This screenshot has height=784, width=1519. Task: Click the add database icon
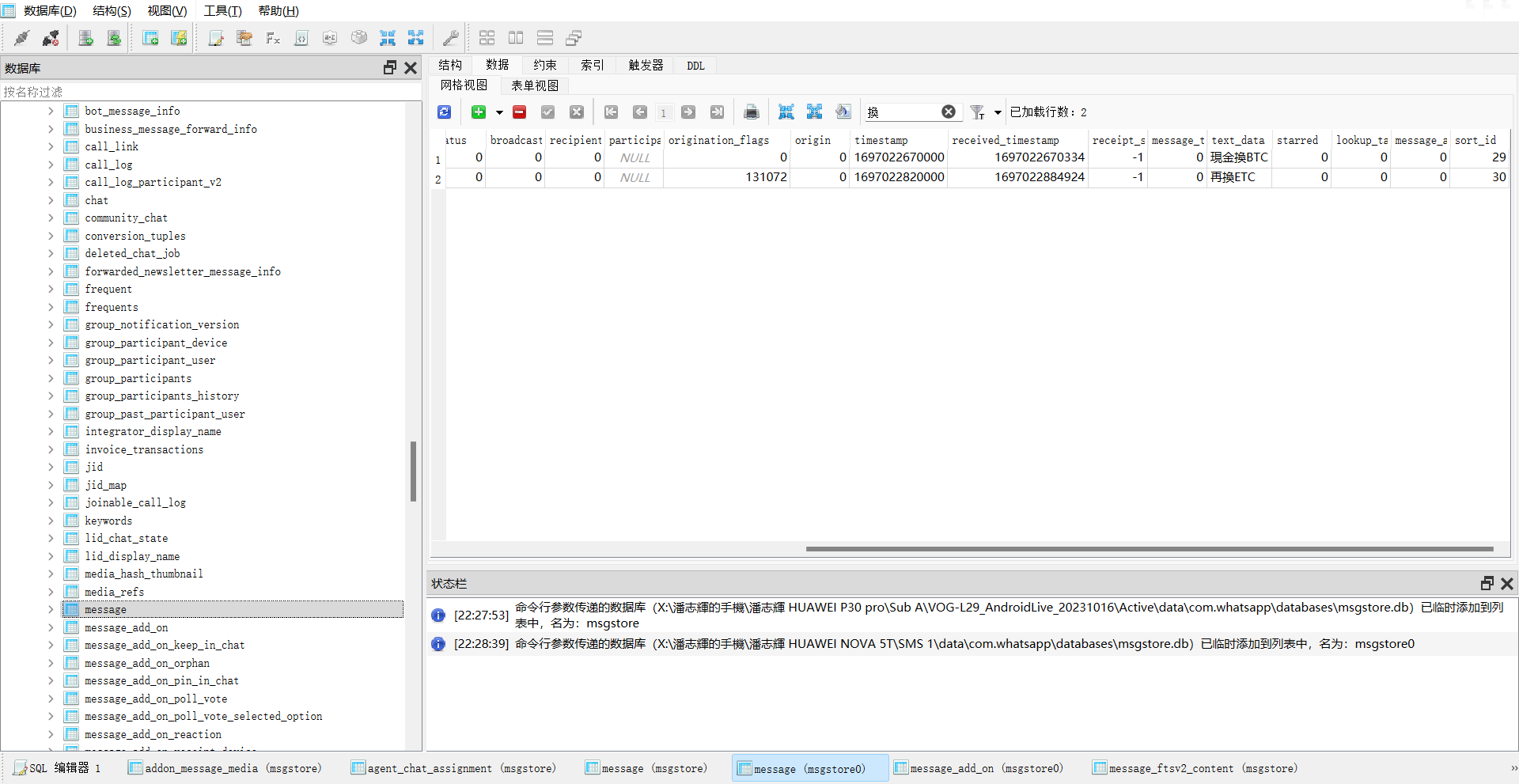[x=86, y=38]
